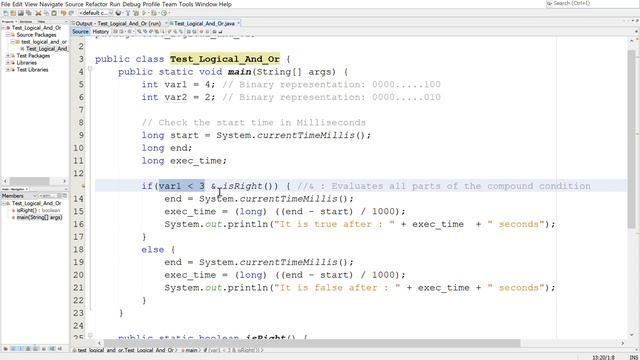This screenshot has width=640, height=360.
Task: Collapse the Test_Logical_And_Or project node
Action: (x=4, y=28)
